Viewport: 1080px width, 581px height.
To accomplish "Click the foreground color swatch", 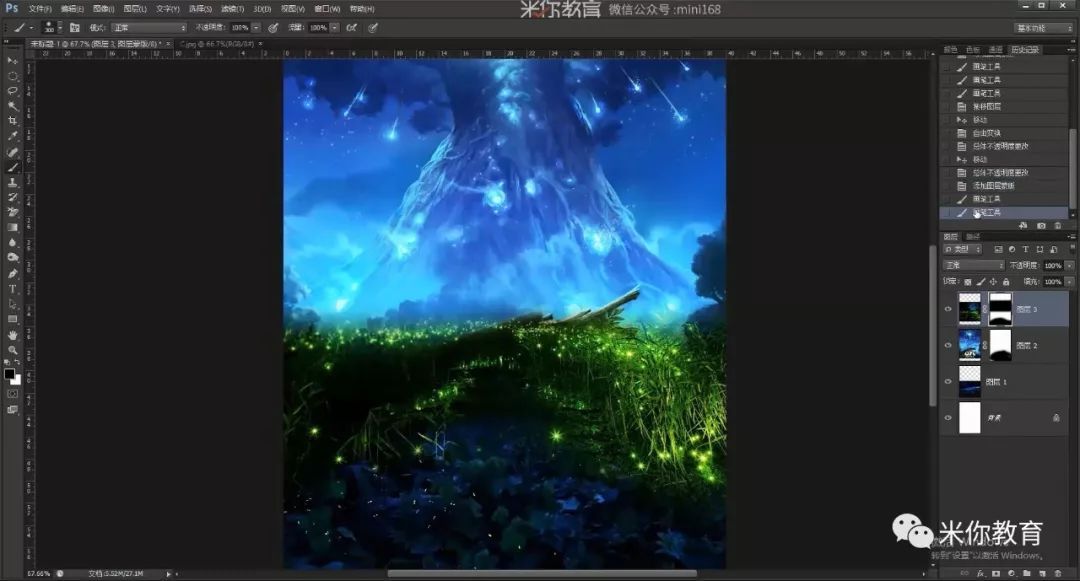I will point(9,374).
